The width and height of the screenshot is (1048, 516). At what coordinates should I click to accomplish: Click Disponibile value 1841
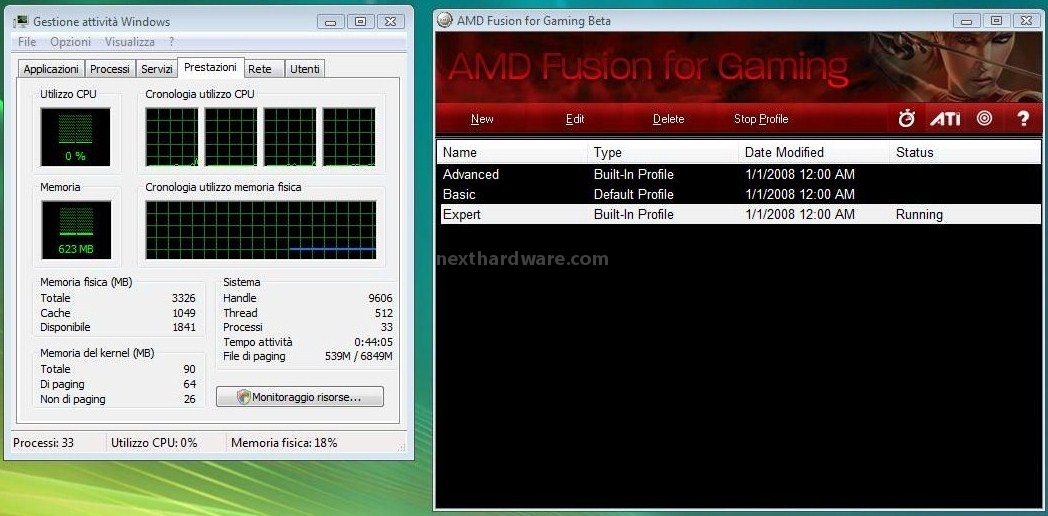pyautogui.click(x=183, y=327)
